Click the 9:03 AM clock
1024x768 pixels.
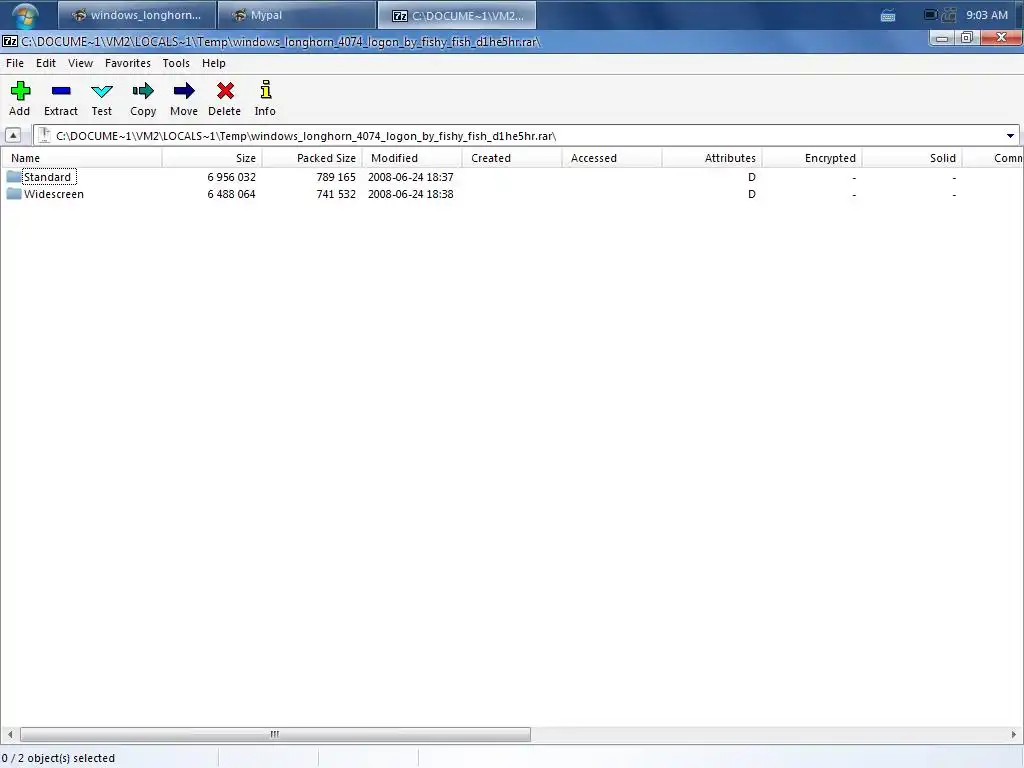987,15
